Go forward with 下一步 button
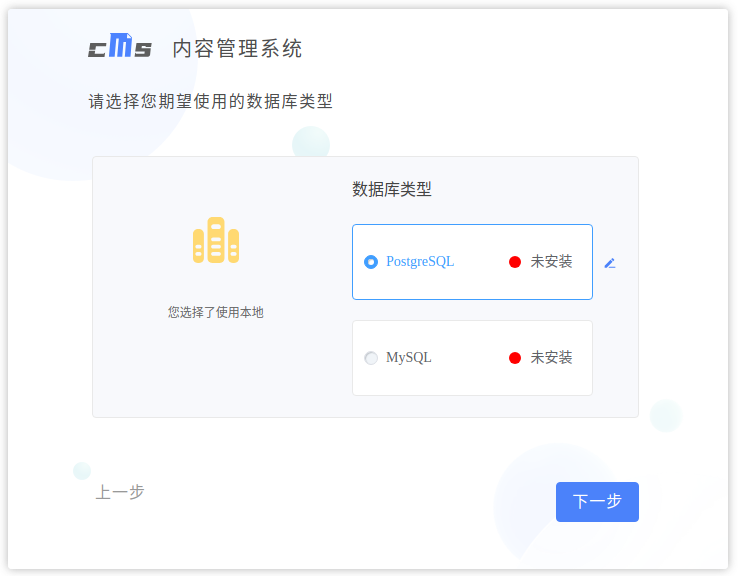Screen dimensions: 739x576 (x=597, y=502)
